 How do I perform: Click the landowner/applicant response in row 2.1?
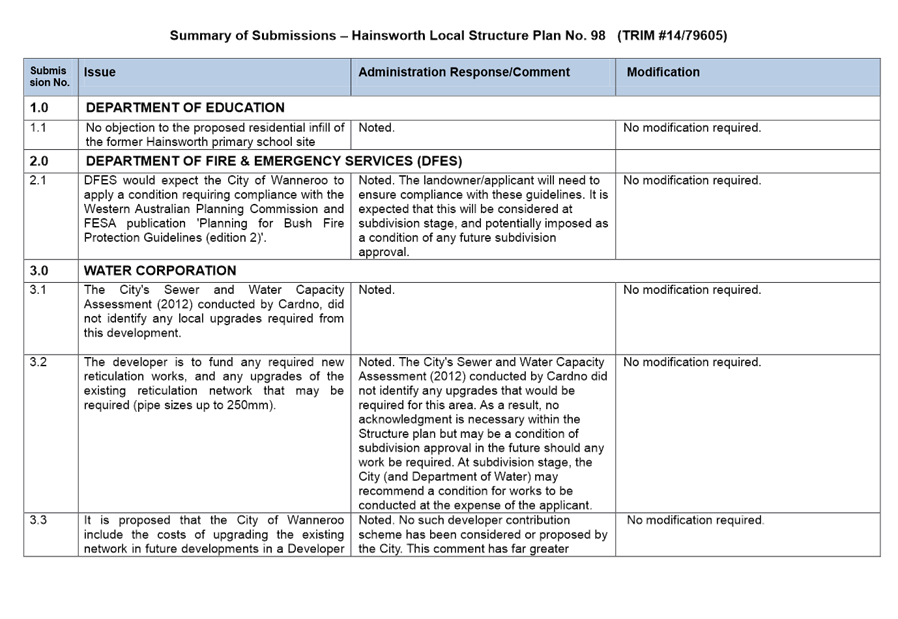pos(482,216)
